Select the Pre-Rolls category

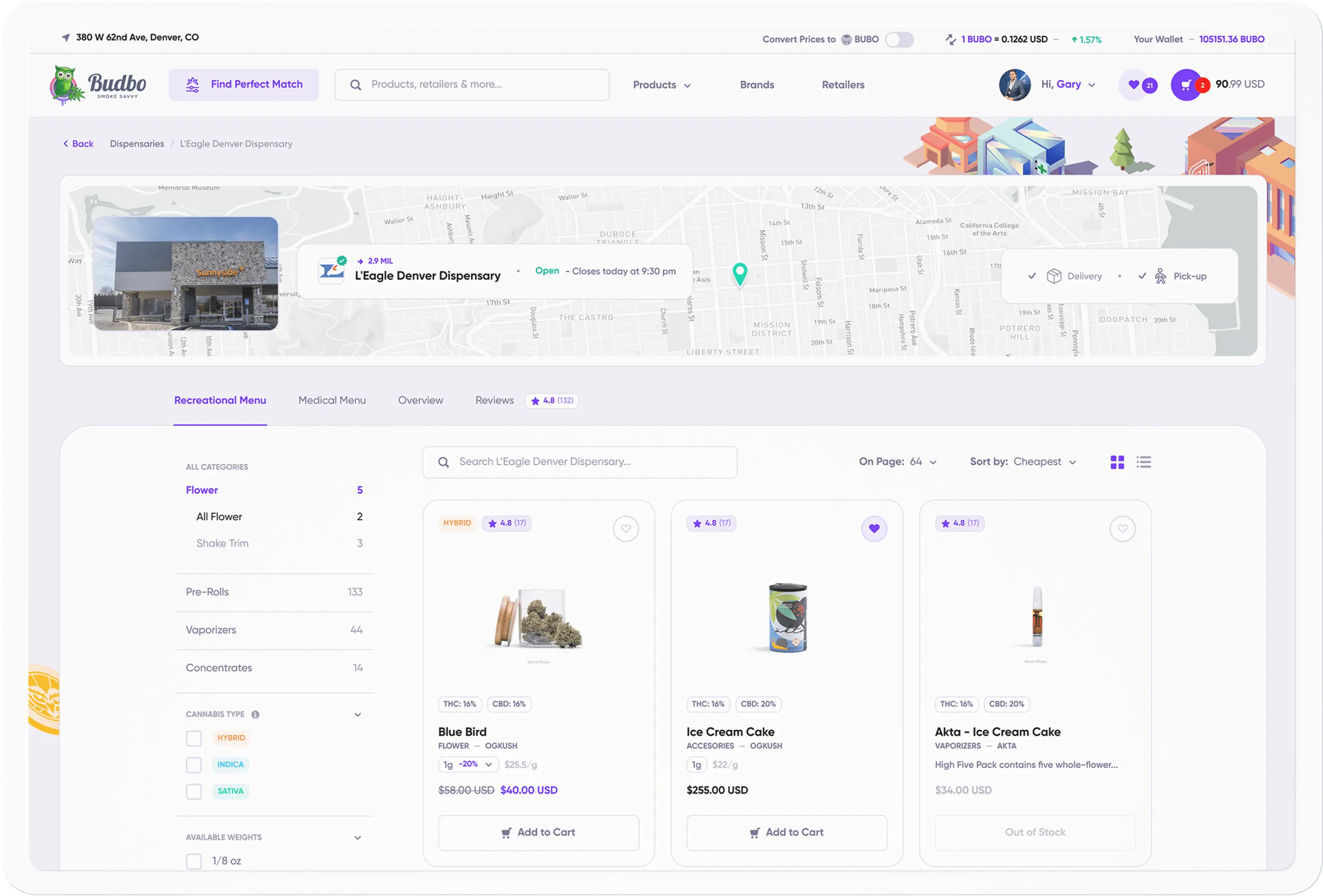point(274,592)
